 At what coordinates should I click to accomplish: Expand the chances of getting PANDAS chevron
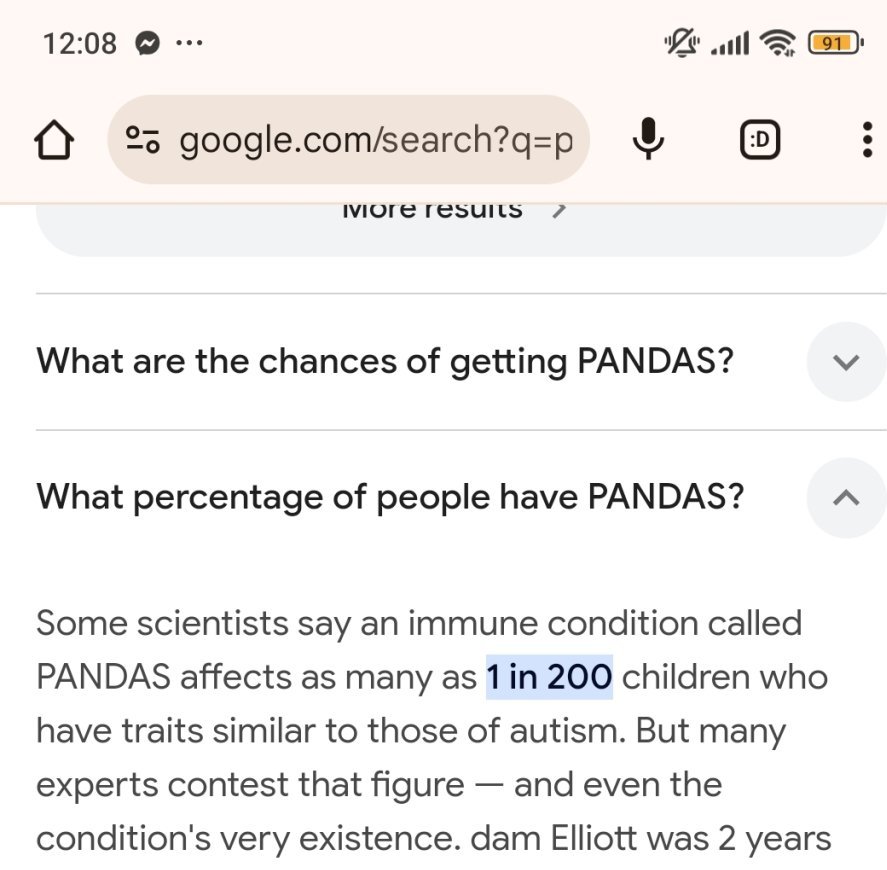[x=846, y=362]
